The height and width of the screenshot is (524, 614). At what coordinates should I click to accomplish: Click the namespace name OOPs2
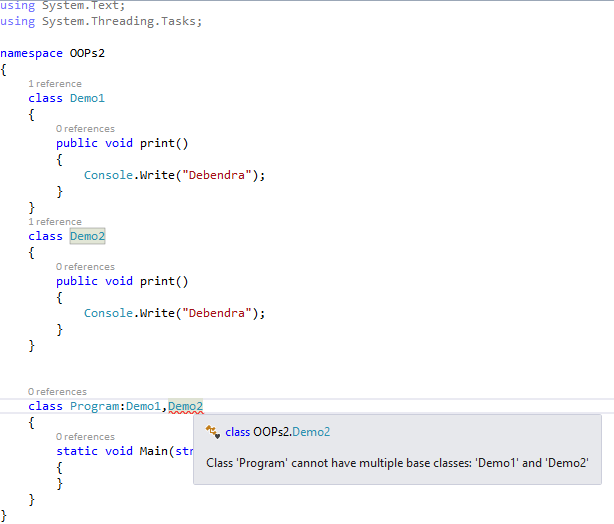[87, 53]
